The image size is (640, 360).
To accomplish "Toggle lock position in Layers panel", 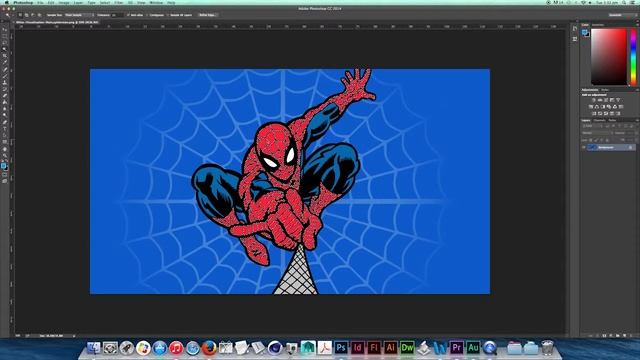I will tap(601, 140).
